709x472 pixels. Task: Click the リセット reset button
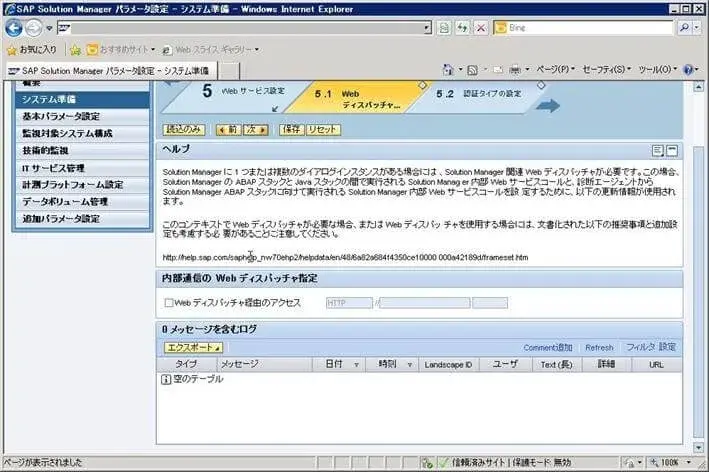pyautogui.click(x=323, y=130)
